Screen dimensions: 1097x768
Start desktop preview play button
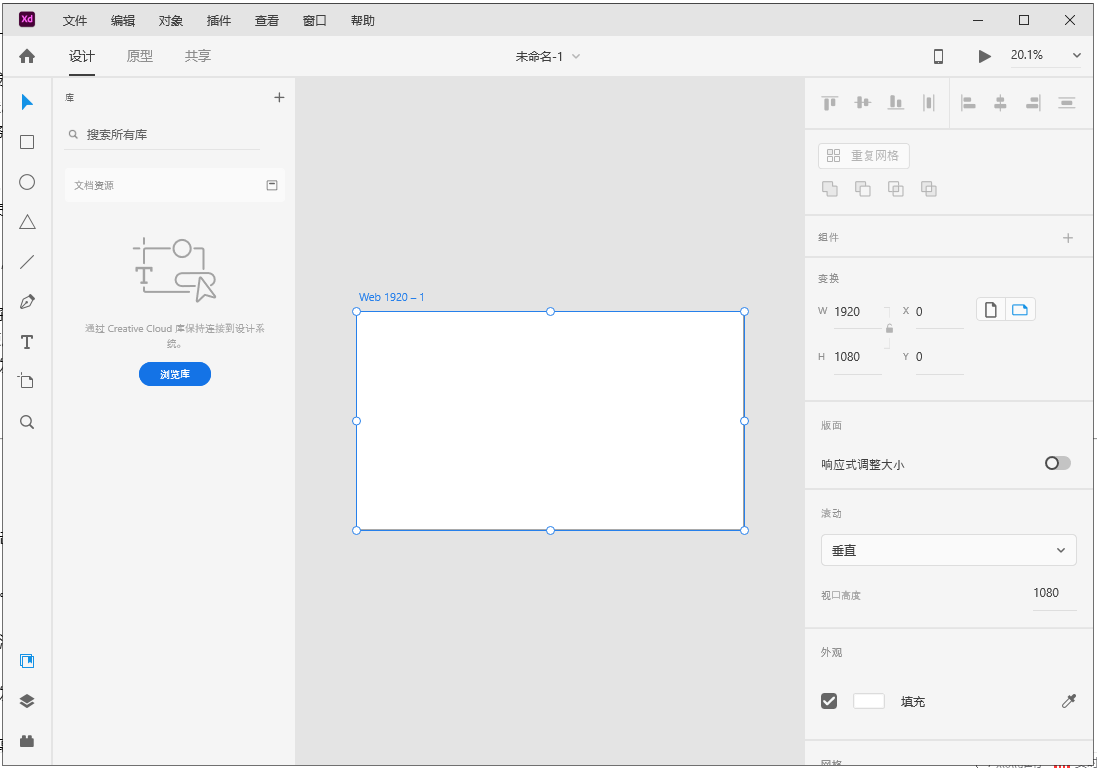point(984,56)
